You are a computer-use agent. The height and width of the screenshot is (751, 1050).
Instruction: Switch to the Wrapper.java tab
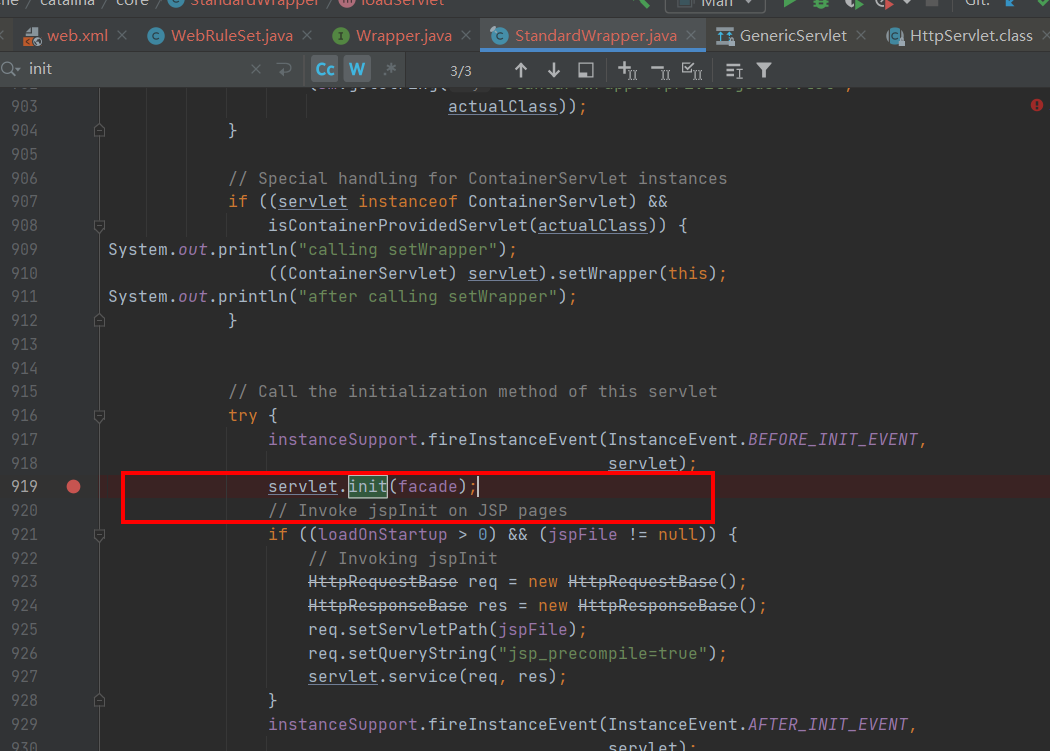coord(403,36)
